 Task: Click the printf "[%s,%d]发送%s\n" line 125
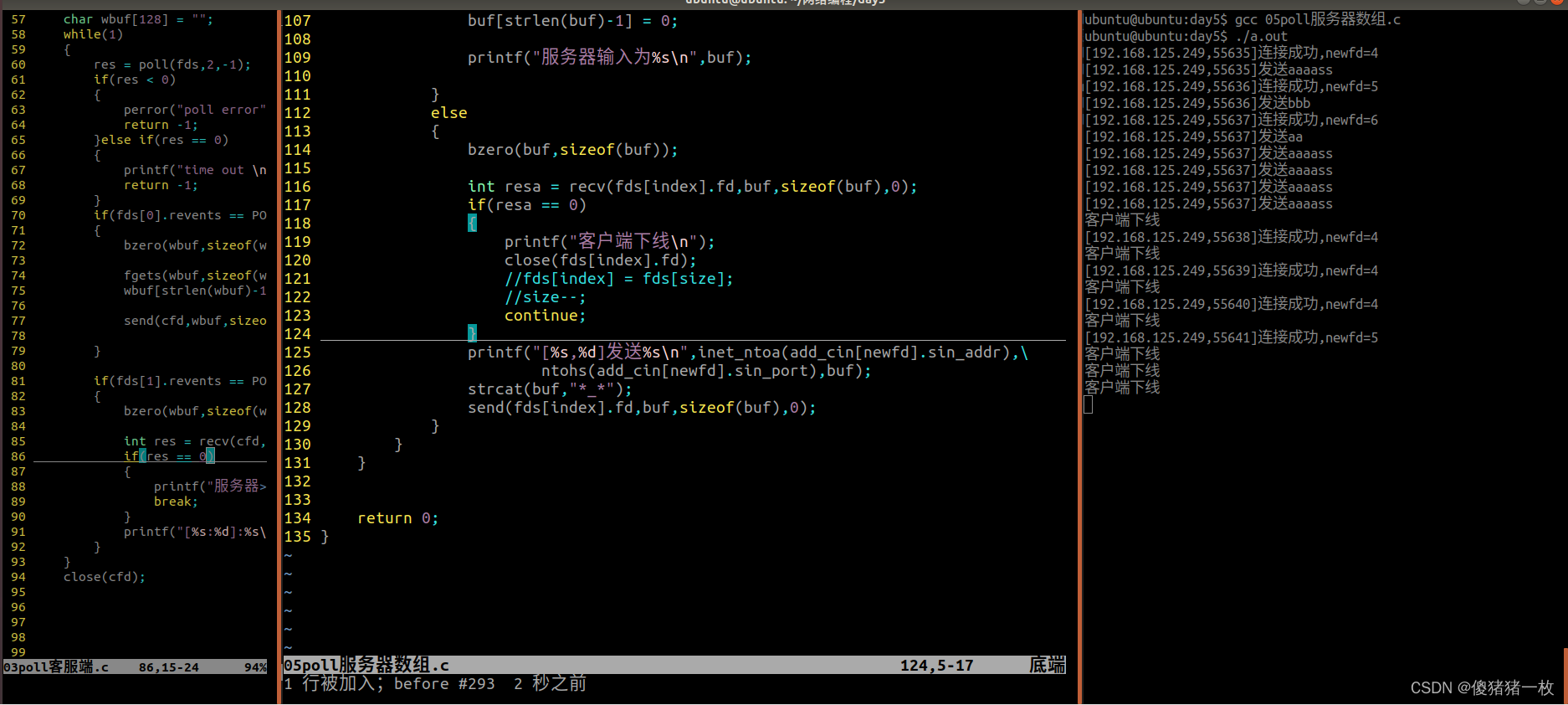tap(747, 352)
